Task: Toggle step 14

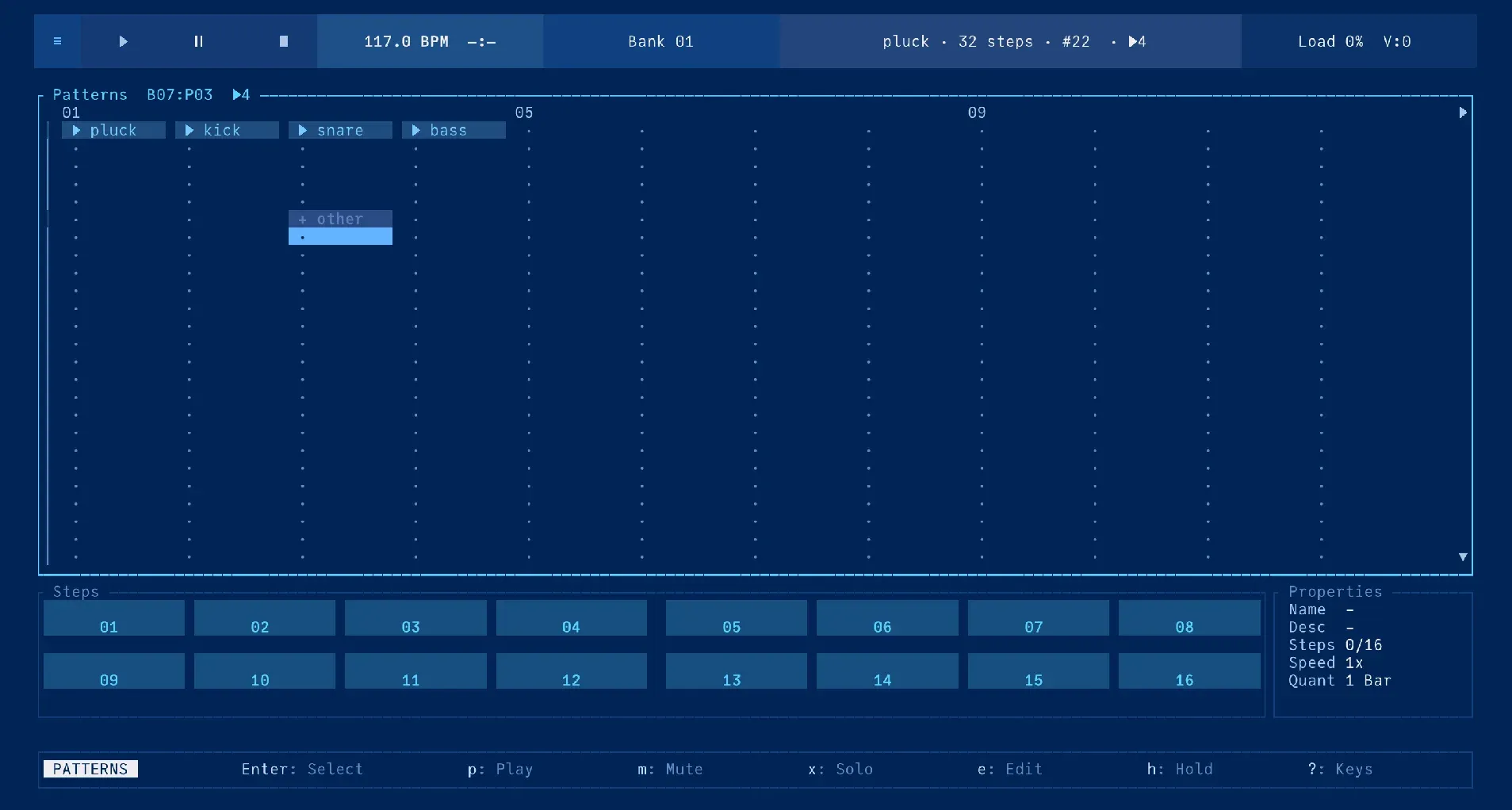Action: pos(887,671)
